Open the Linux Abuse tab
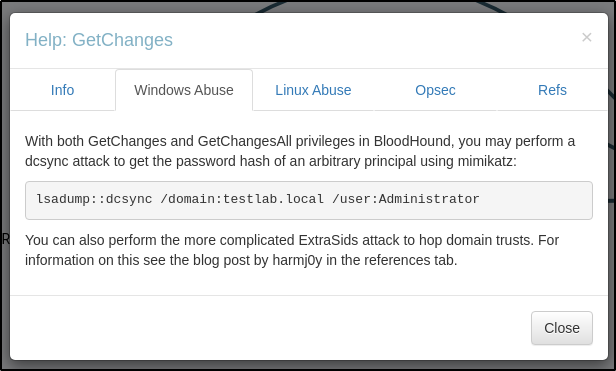This screenshot has width=616, height=371. (x=313, y=90)
